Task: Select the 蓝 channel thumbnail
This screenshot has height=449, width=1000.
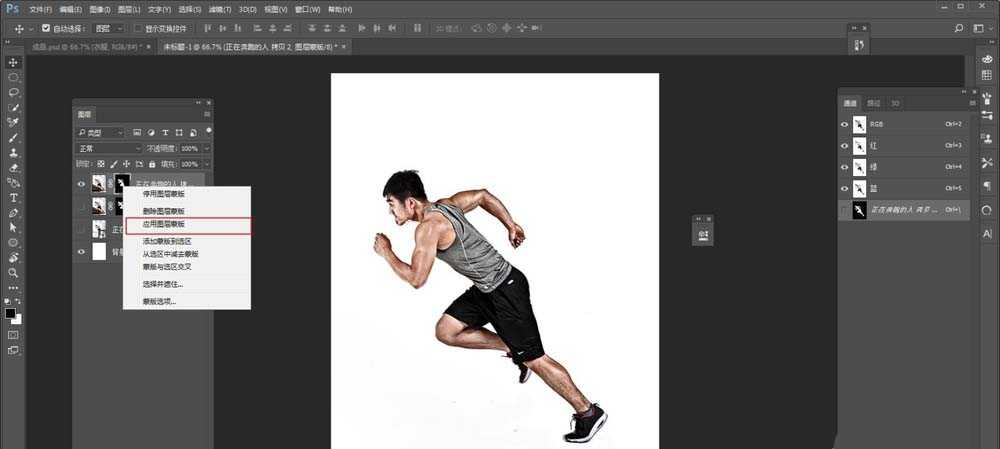Action: 860,188
